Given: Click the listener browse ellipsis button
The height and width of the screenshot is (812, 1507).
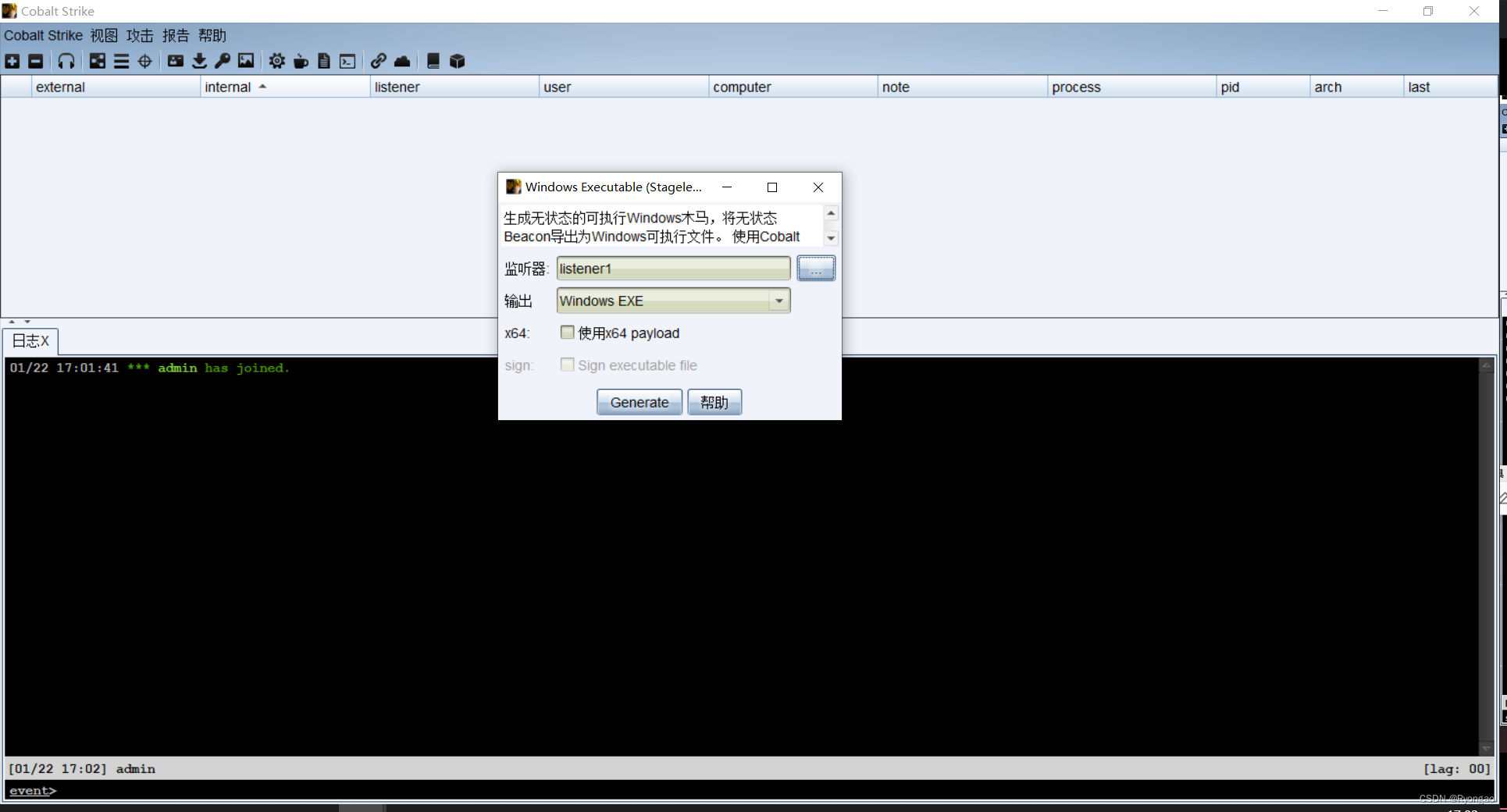Looking at the screenshot, I should (x=816, y=269).
